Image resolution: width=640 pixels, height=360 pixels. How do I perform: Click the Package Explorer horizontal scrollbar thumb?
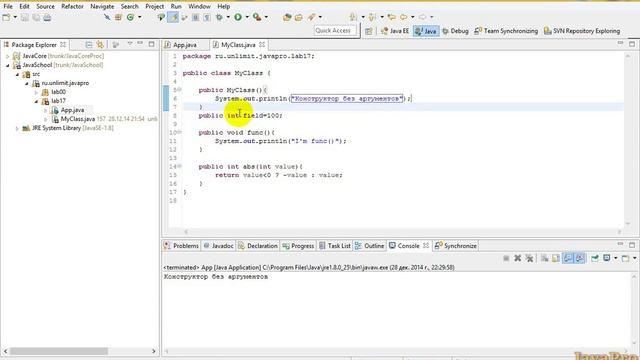tap(59, 351)
